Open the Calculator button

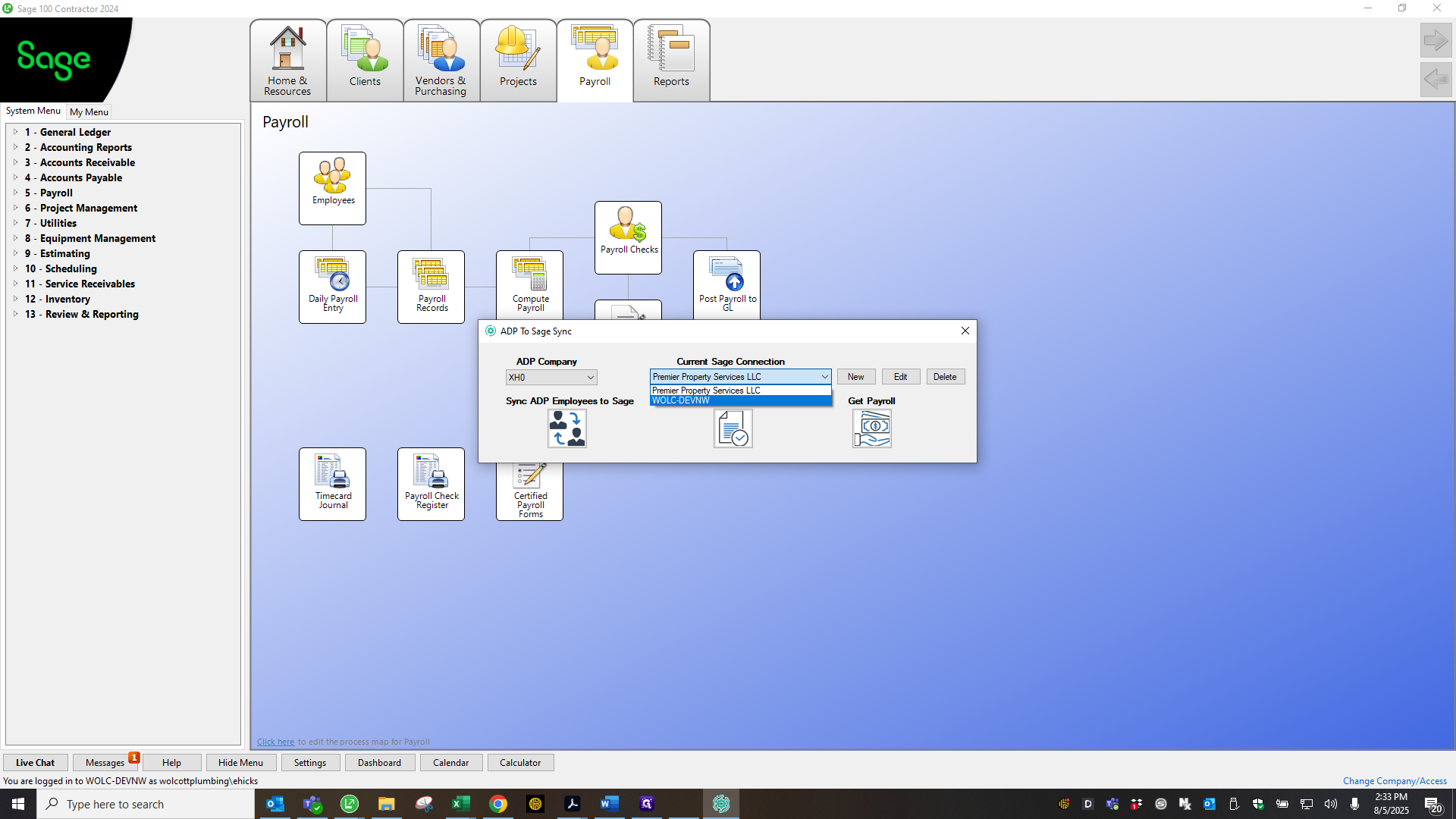520,763
